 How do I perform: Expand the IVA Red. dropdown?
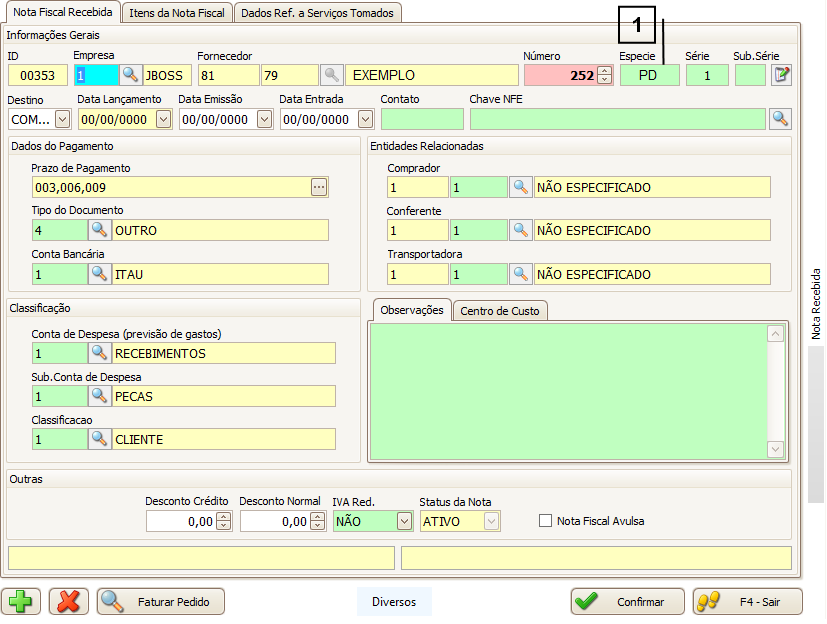[403, 521]
